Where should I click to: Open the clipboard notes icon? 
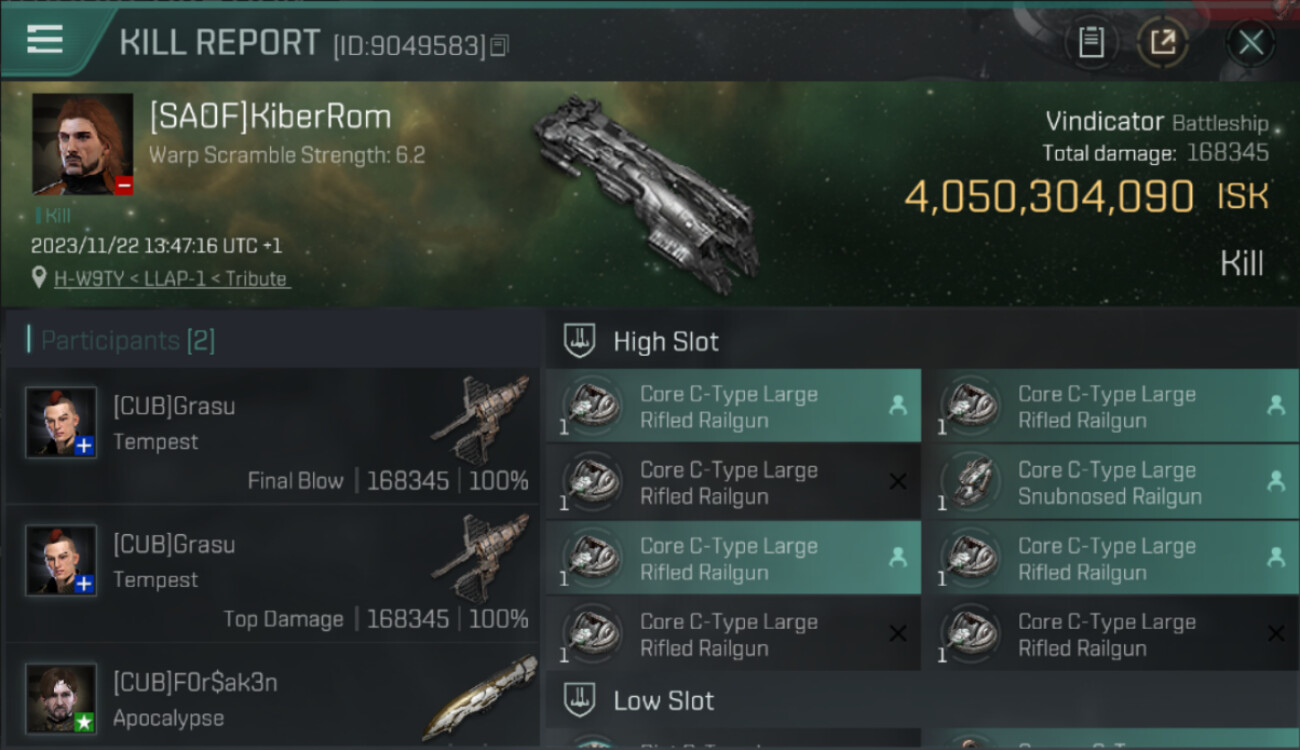pos(1091,42)
